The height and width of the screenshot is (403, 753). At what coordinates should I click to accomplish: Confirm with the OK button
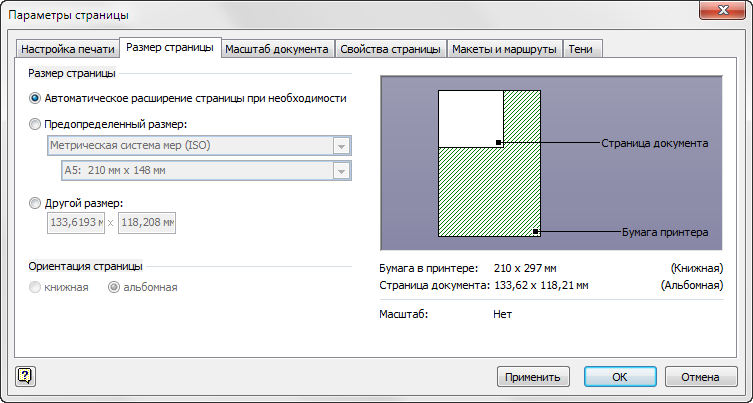point(620,377)
